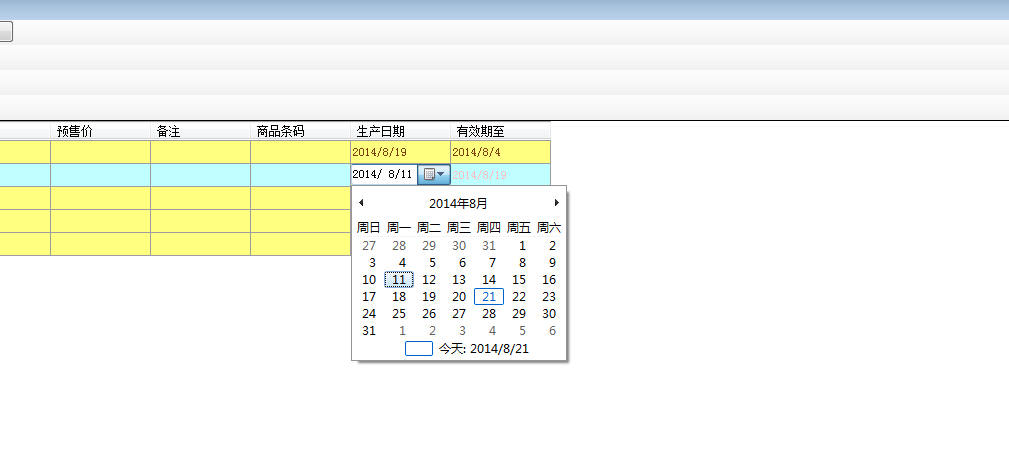Select black August 28 under 周四
The image size is (1009, 473).
(x=489, y=314)
